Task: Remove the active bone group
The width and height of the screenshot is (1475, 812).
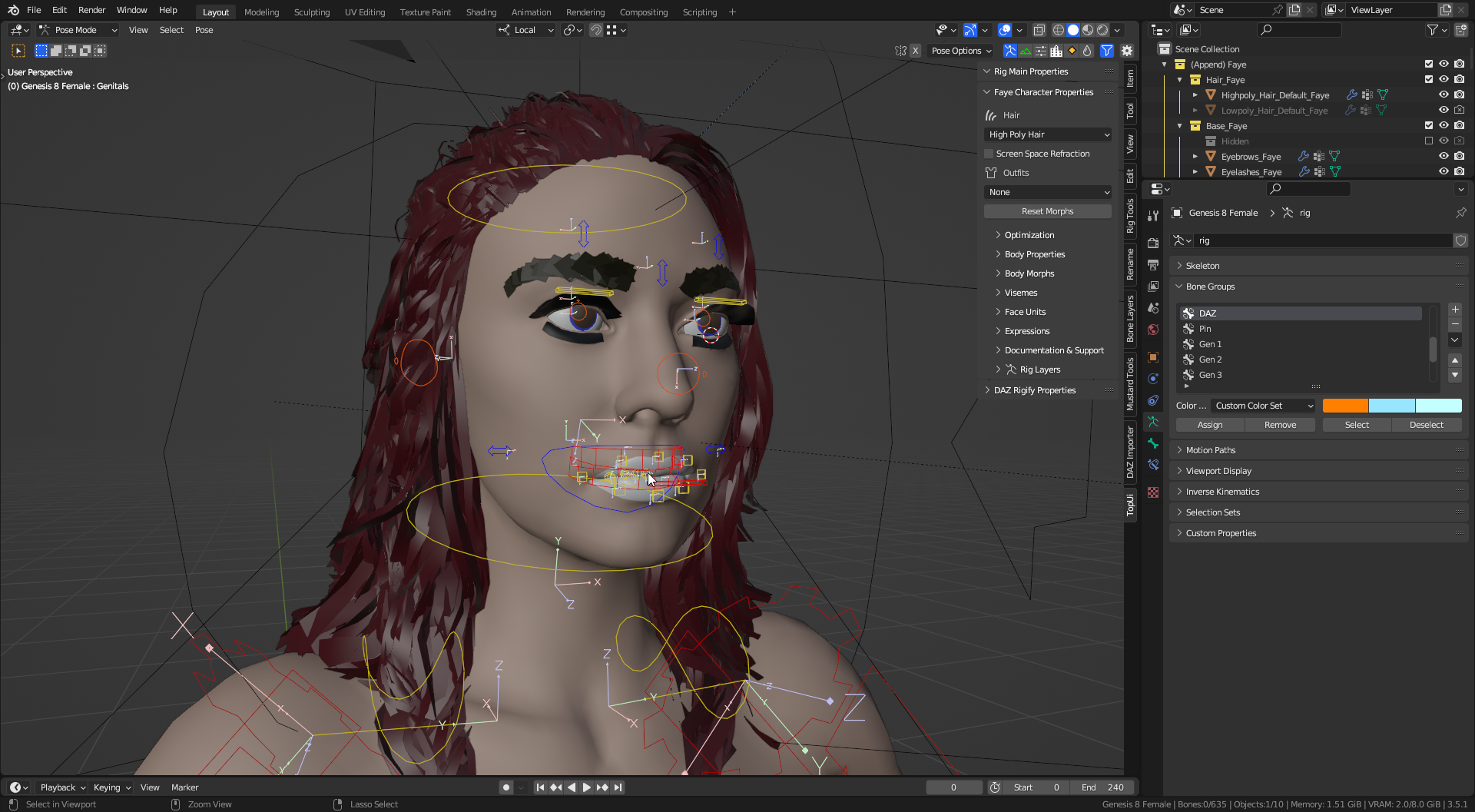Action: [x=1454, y=325]
